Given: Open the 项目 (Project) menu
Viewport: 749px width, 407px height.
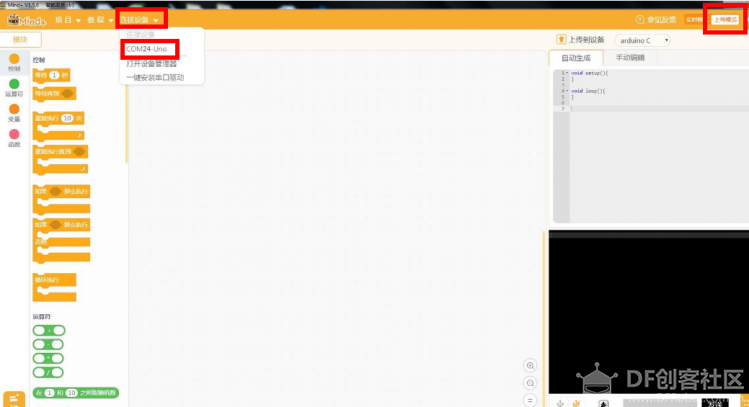Looking at the screenshot, I should click(67, 20).
